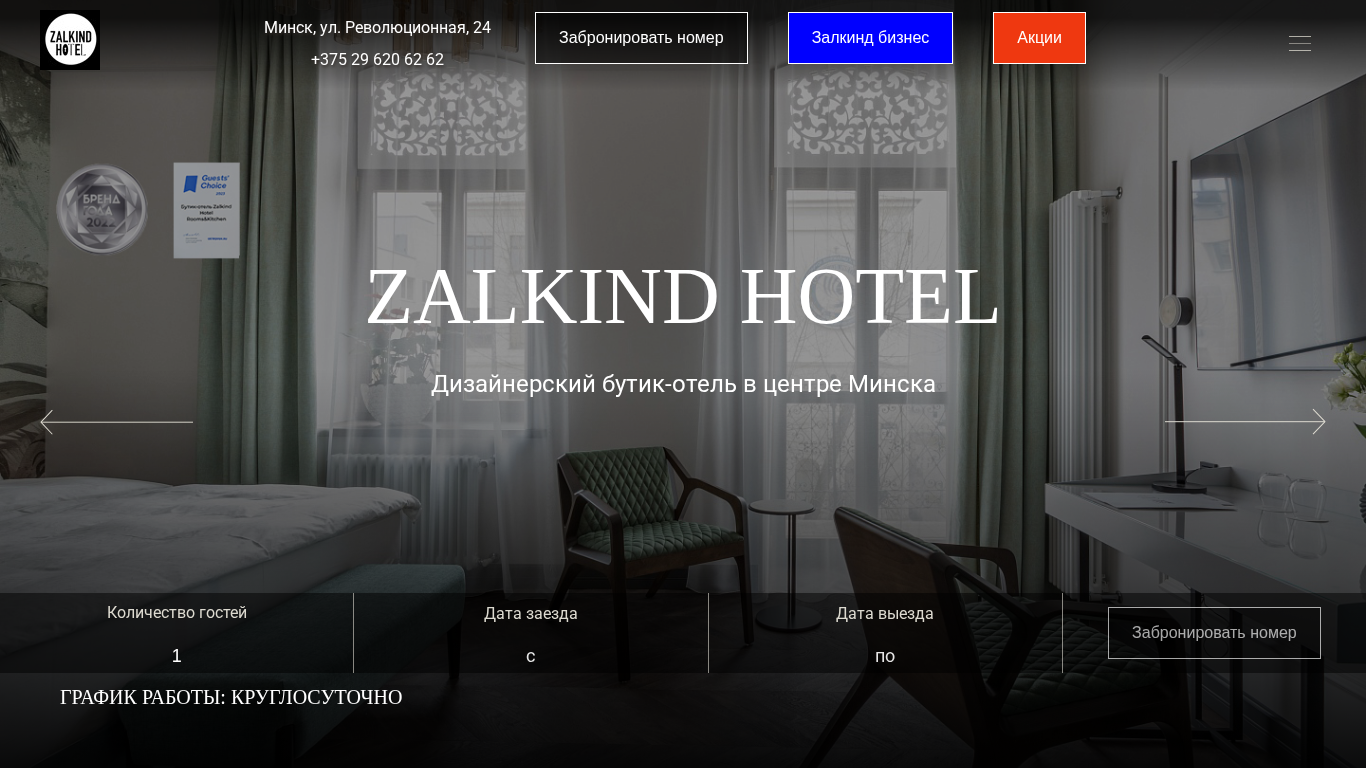Viewport: 1366px width, 768px height.
Task: Click bottom Забронировать номер button in booking bar
Action: tap(1214, 633)
